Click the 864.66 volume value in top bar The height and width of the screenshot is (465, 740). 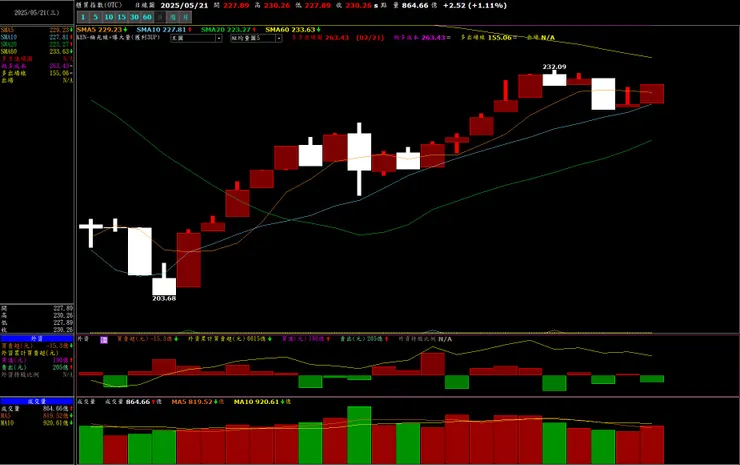(x=415, y=5)
